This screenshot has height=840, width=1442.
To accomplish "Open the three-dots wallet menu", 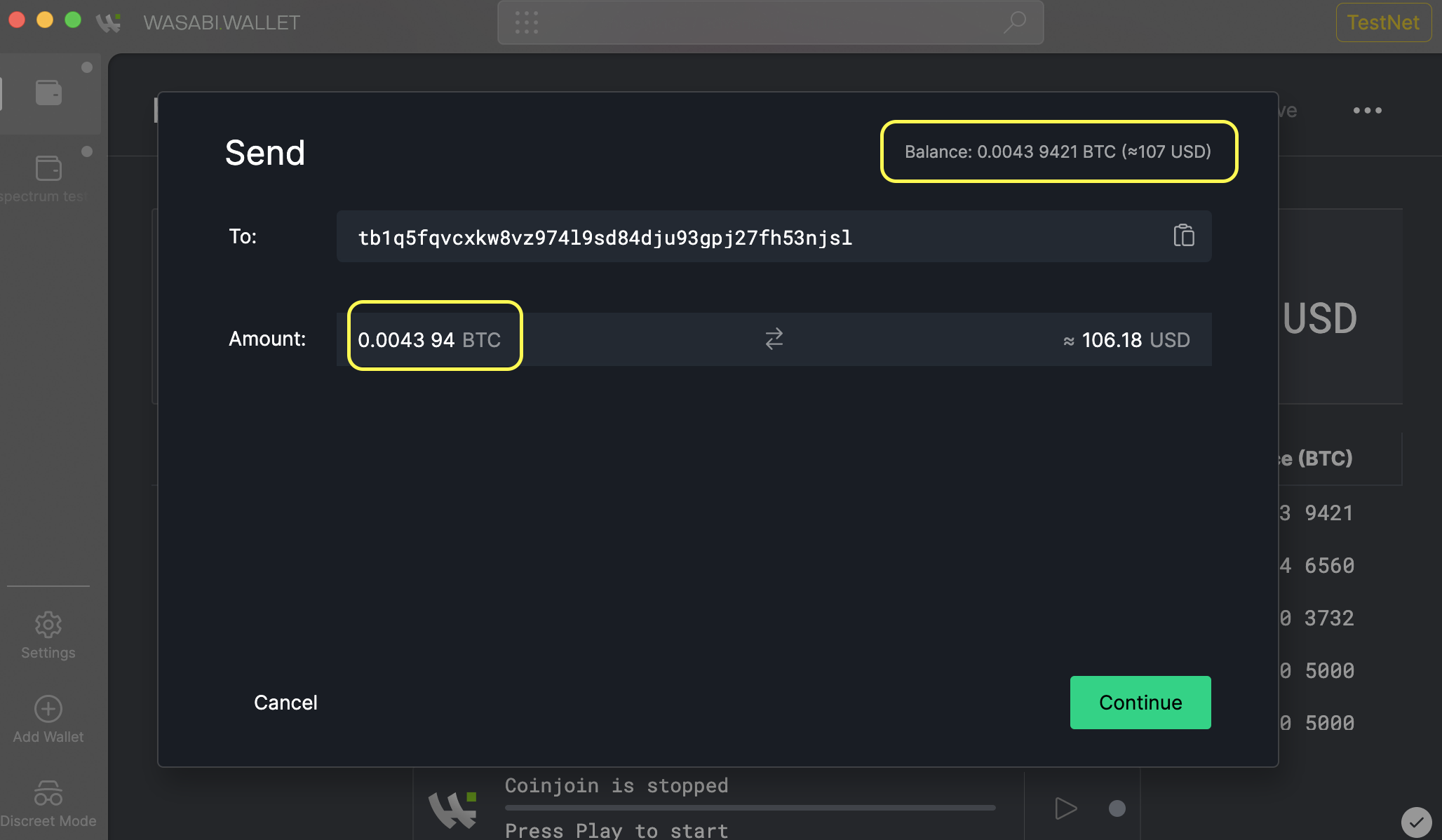I will pyautogui.click(x=1368, y=110).
